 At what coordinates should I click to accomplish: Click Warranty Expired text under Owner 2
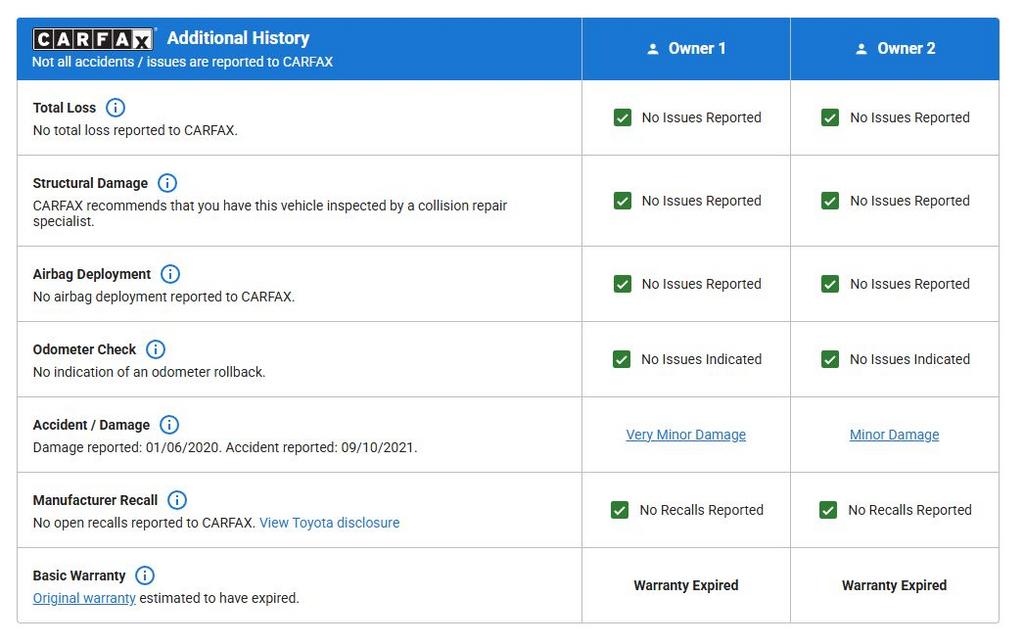click(x=894, y=585)
